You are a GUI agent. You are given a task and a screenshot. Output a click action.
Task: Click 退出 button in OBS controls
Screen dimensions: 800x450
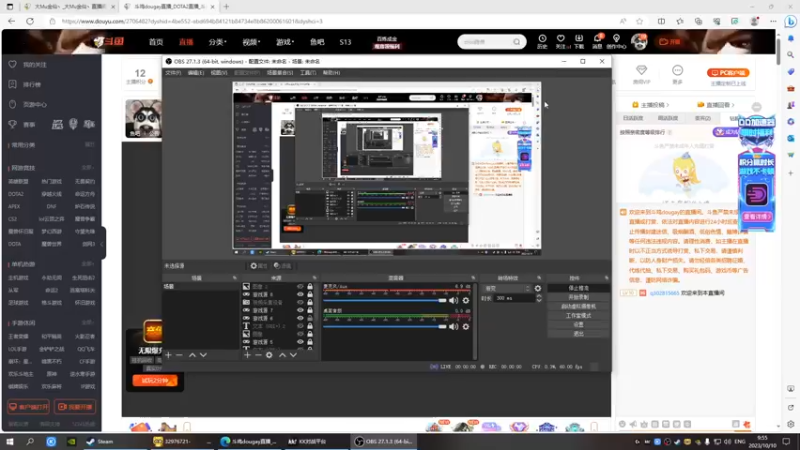tap(578, 334)
